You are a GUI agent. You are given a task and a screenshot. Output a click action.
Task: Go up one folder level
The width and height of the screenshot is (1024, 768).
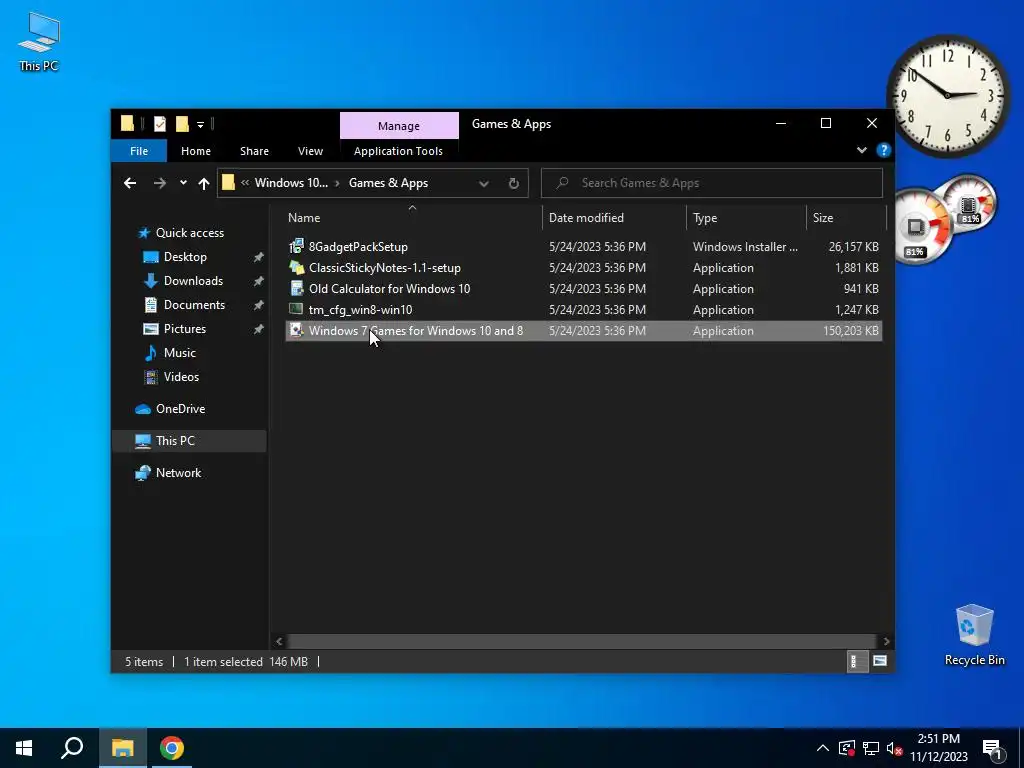204,184
